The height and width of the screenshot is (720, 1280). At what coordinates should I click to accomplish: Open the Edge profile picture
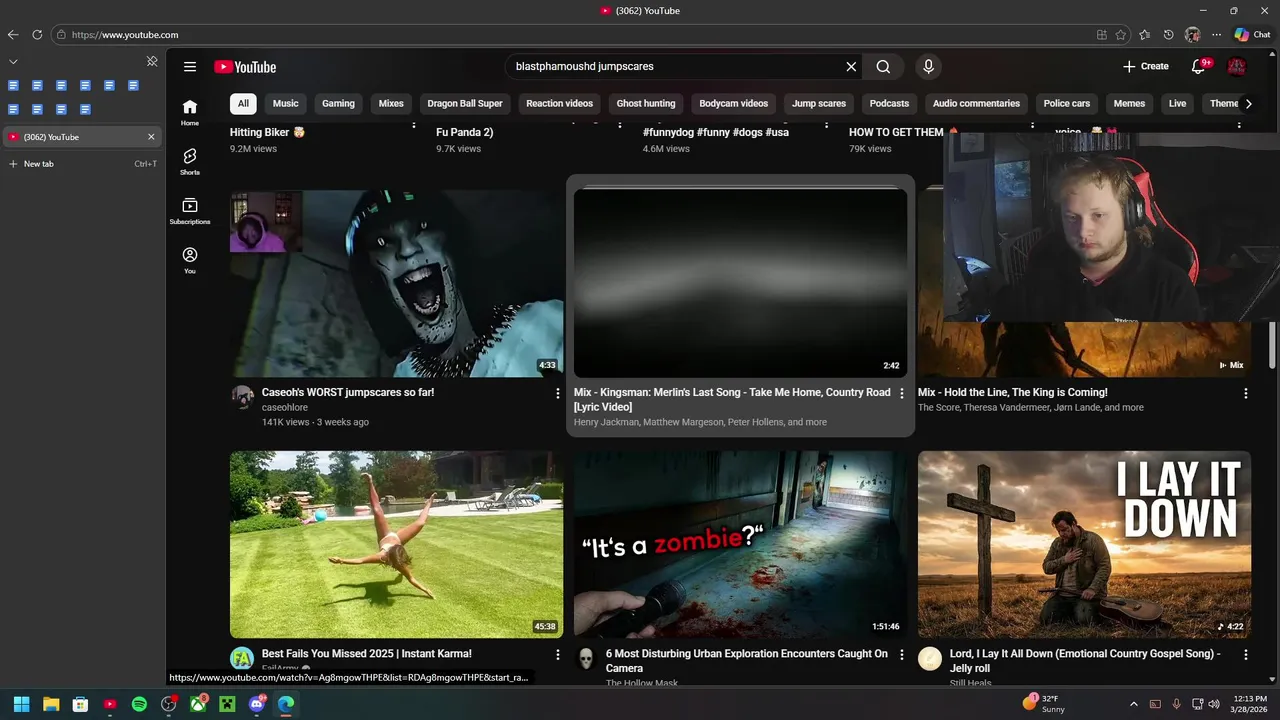coord(1192,34)
